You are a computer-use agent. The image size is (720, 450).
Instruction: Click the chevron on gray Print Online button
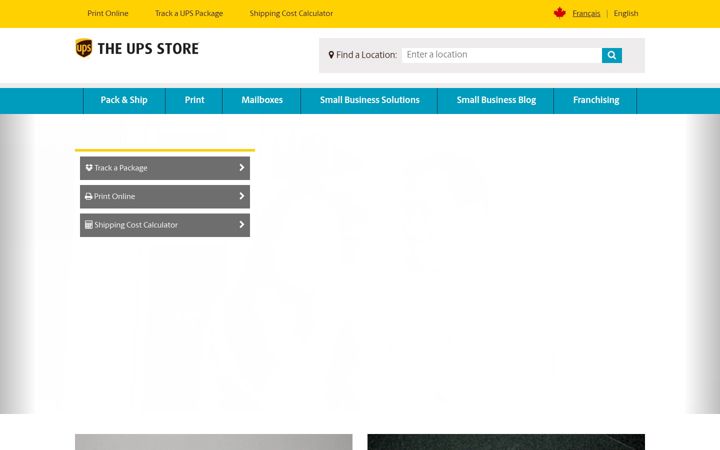click(242, 196)
